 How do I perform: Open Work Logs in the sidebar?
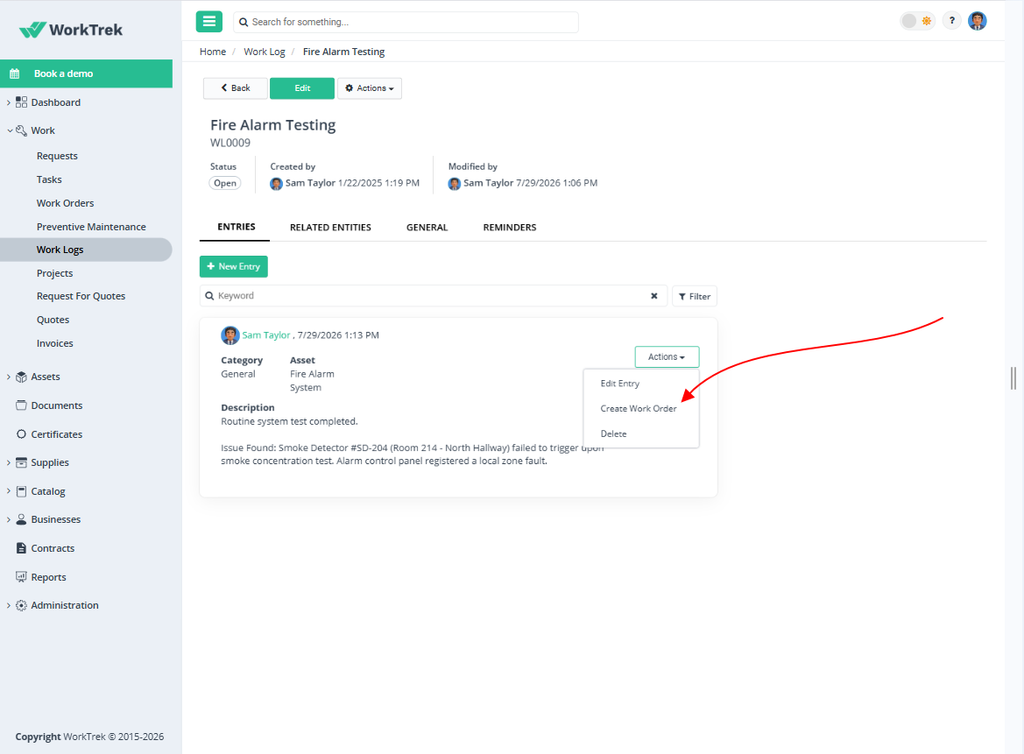click(x=86, y=250)
